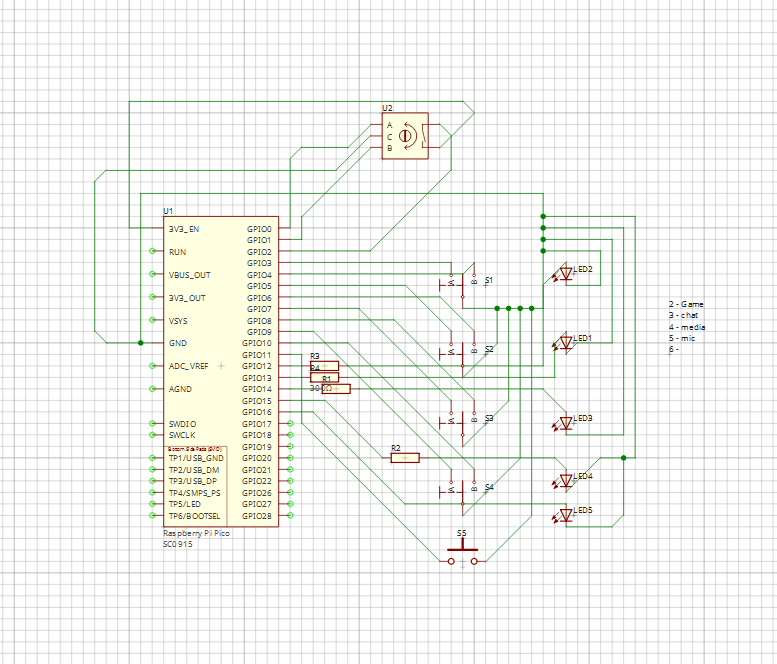The image size is (777, 664).
Task: Click the '2 - Game' text note
Action: (x=687, y=304)
